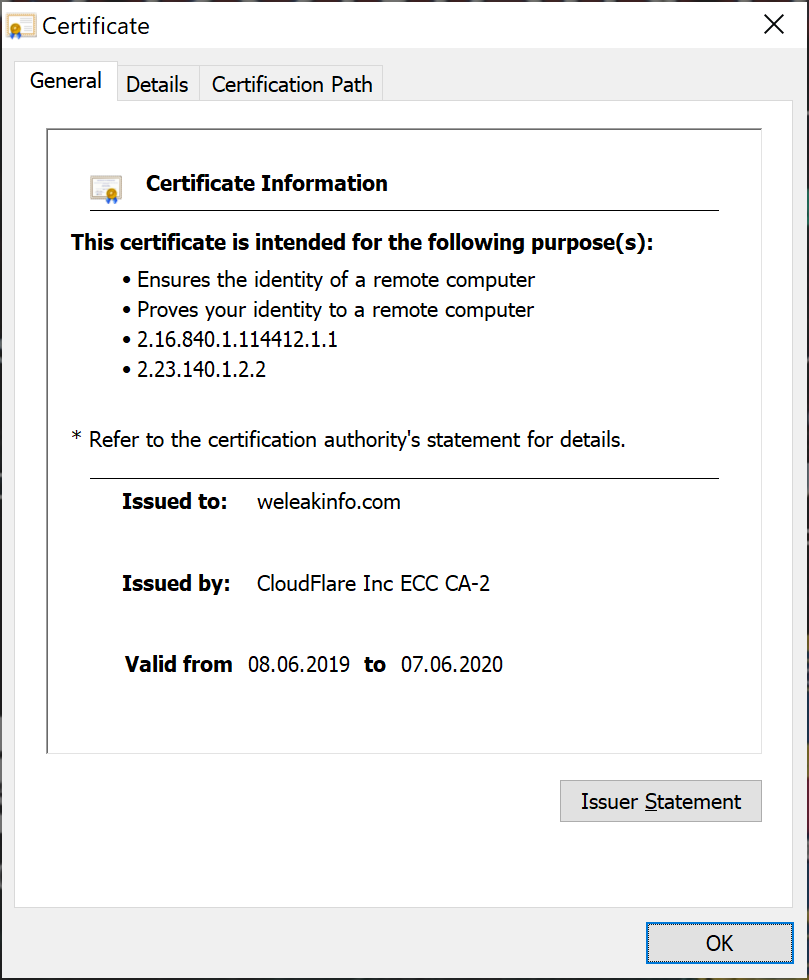
Task: Click the issuer name CloudFlare Inc ECC CA-2
Action: 373,583
